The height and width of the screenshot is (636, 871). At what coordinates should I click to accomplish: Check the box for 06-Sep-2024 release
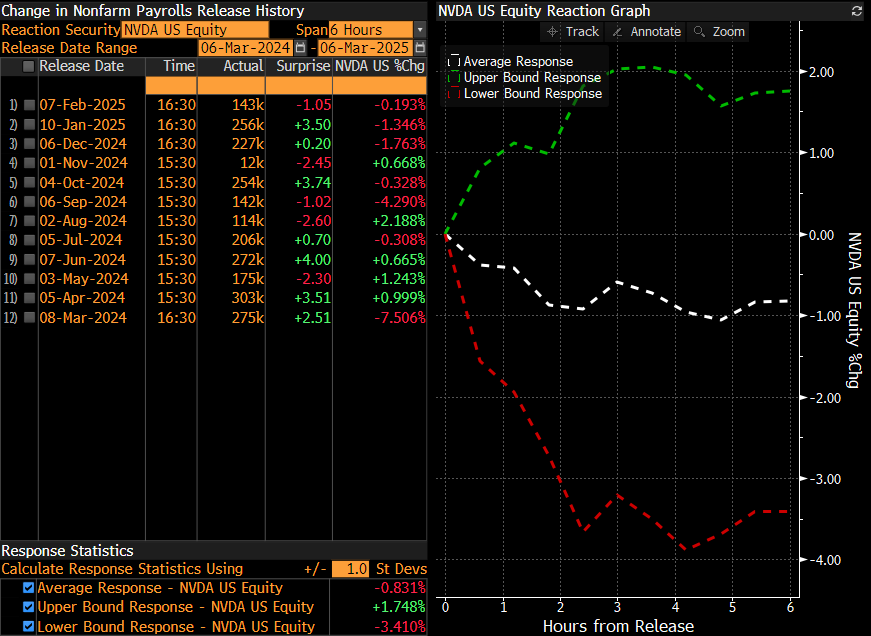tap(29, 202)
